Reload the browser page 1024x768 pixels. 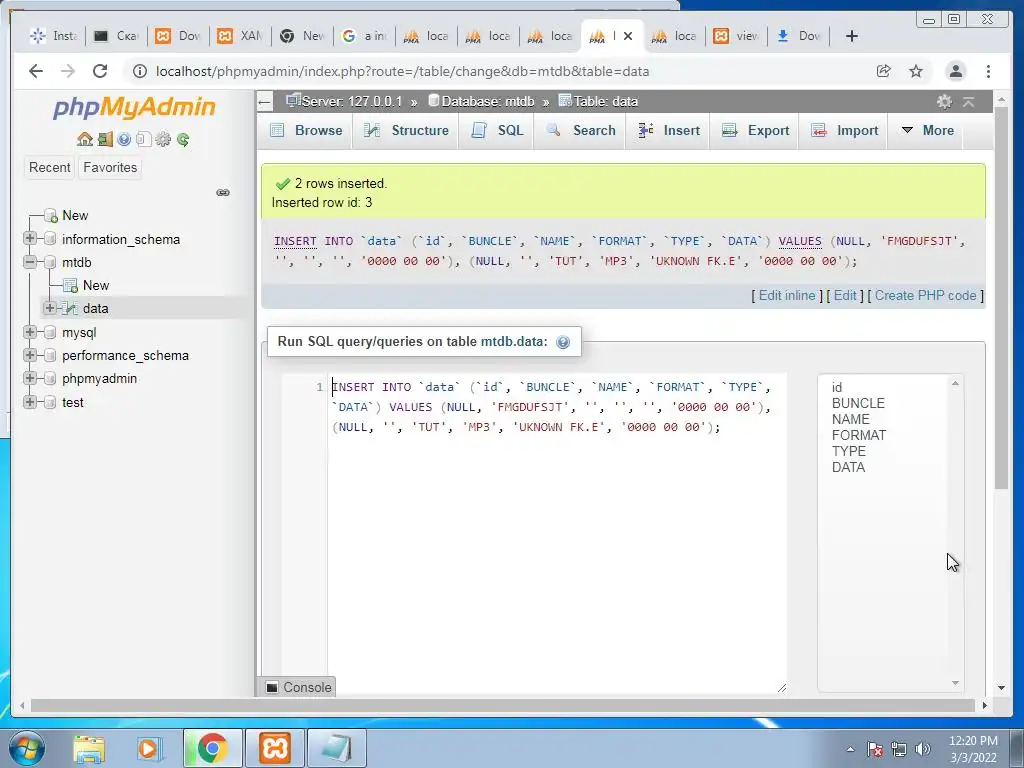point(100,71)
